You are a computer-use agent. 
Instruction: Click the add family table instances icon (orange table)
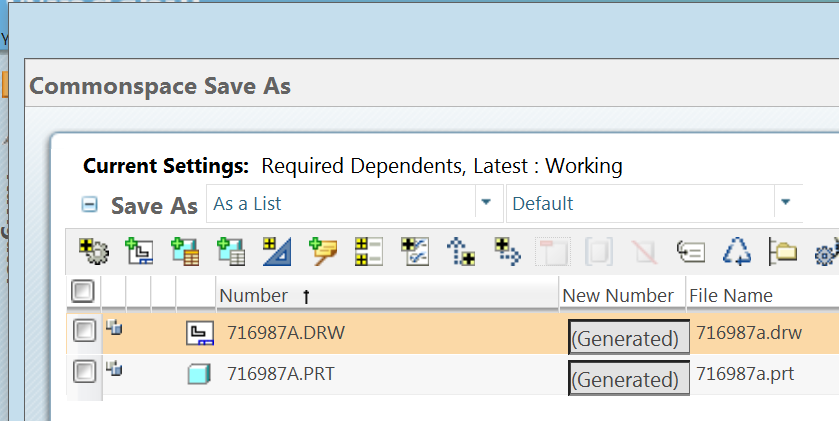click(185, 251)
